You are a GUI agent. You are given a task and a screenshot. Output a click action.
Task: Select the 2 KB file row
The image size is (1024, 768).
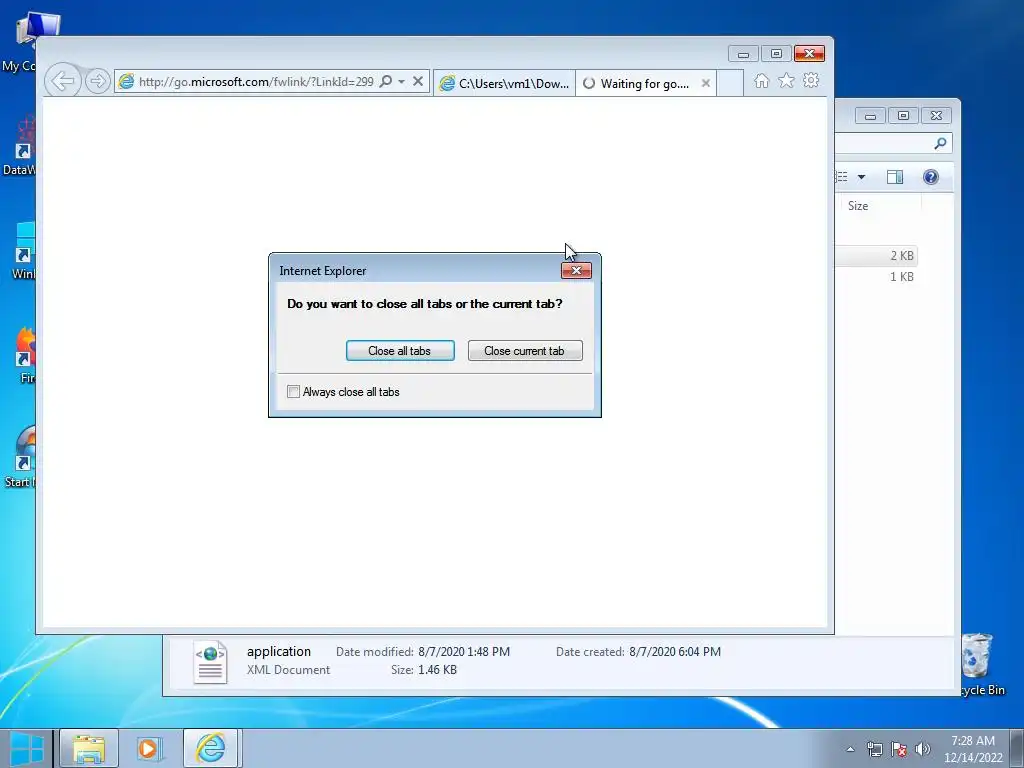click(x=876, y=255)
